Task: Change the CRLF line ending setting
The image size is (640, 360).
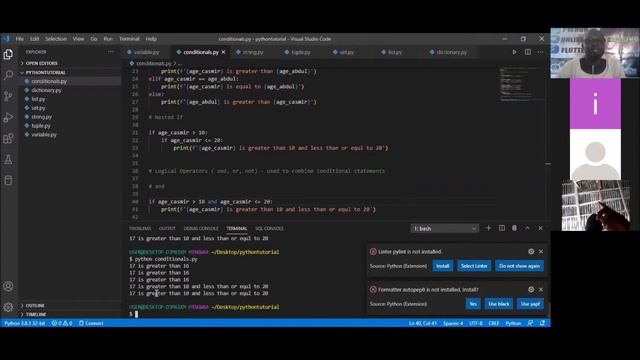Action: 493,323
